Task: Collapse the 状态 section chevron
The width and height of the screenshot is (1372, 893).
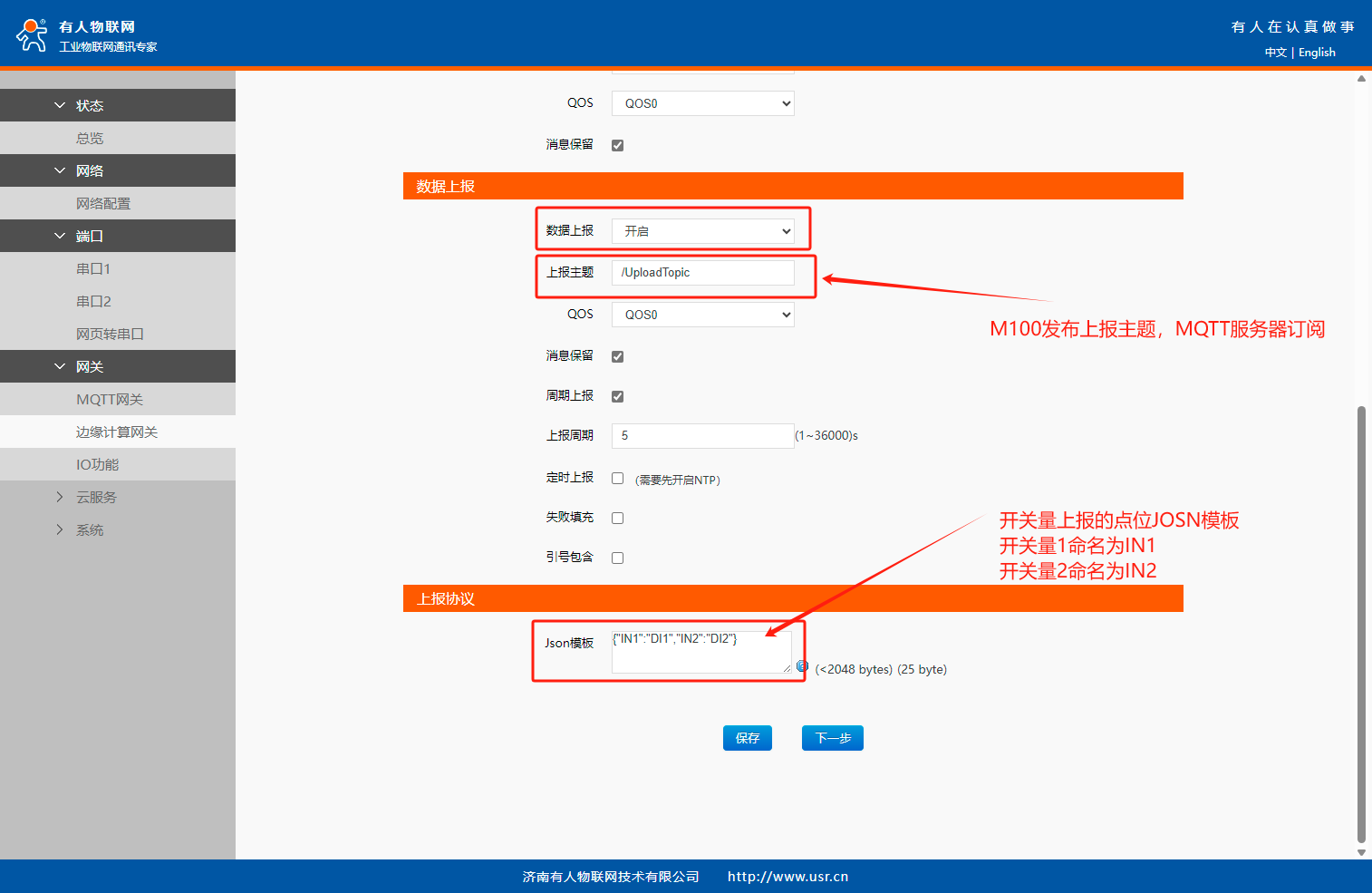Action: [60, 105]
